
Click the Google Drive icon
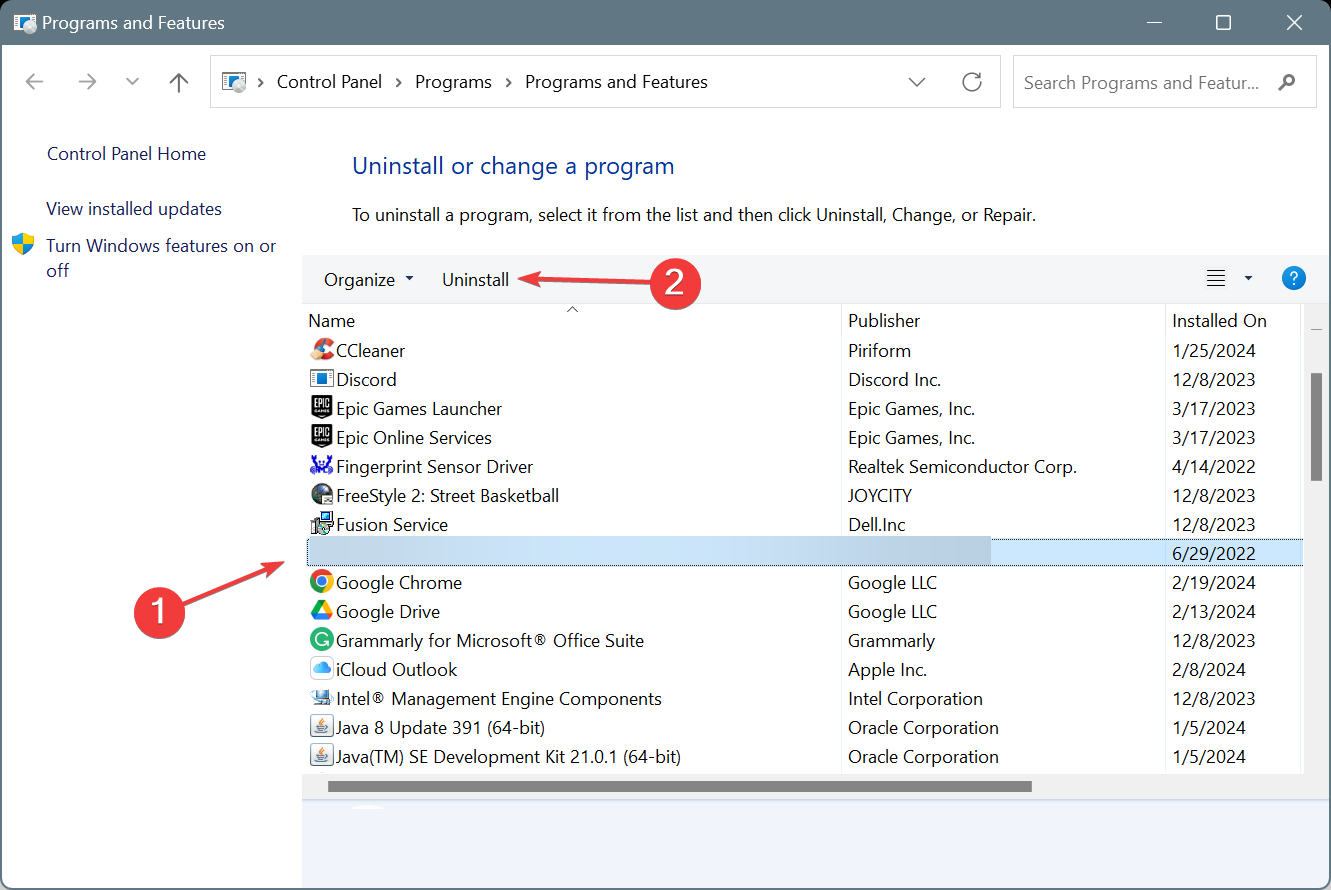pyautogui.click(x=322, y=611)
